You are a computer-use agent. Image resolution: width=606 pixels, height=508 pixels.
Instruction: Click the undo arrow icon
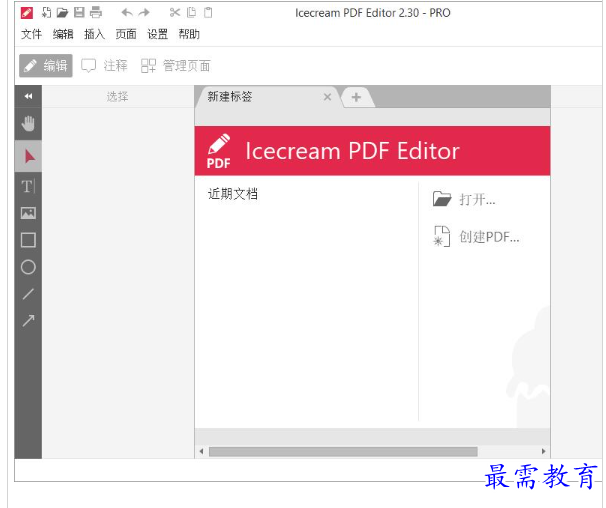(127, 13)
